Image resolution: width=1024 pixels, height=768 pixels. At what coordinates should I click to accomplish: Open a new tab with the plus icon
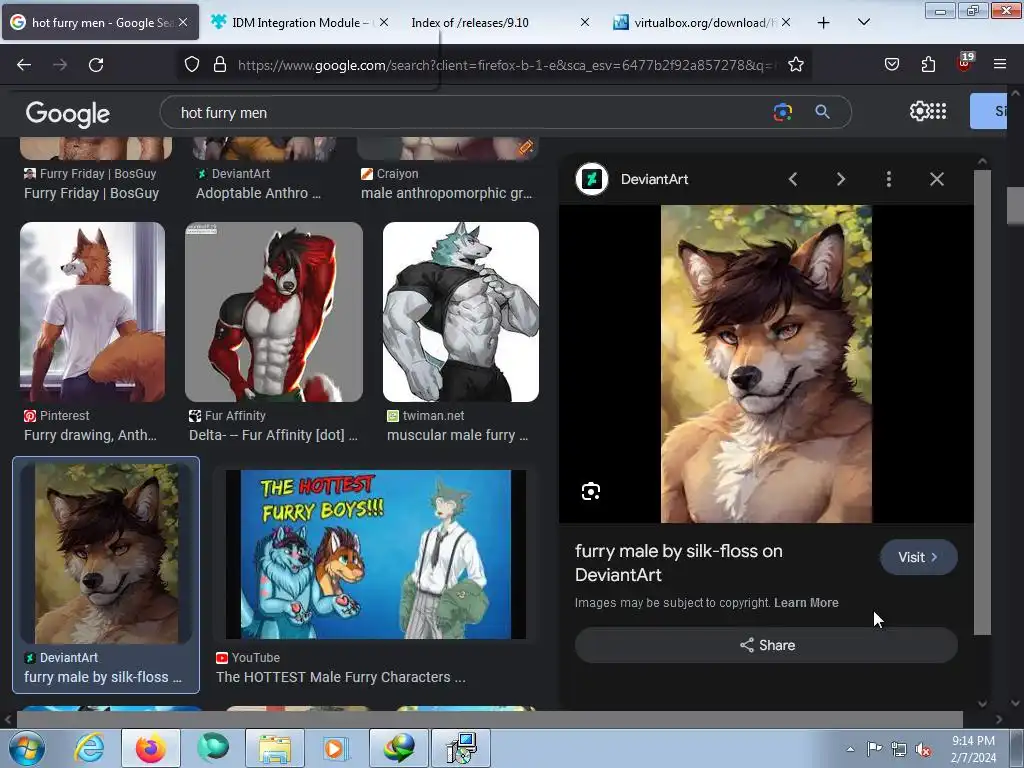coord(824,23)
